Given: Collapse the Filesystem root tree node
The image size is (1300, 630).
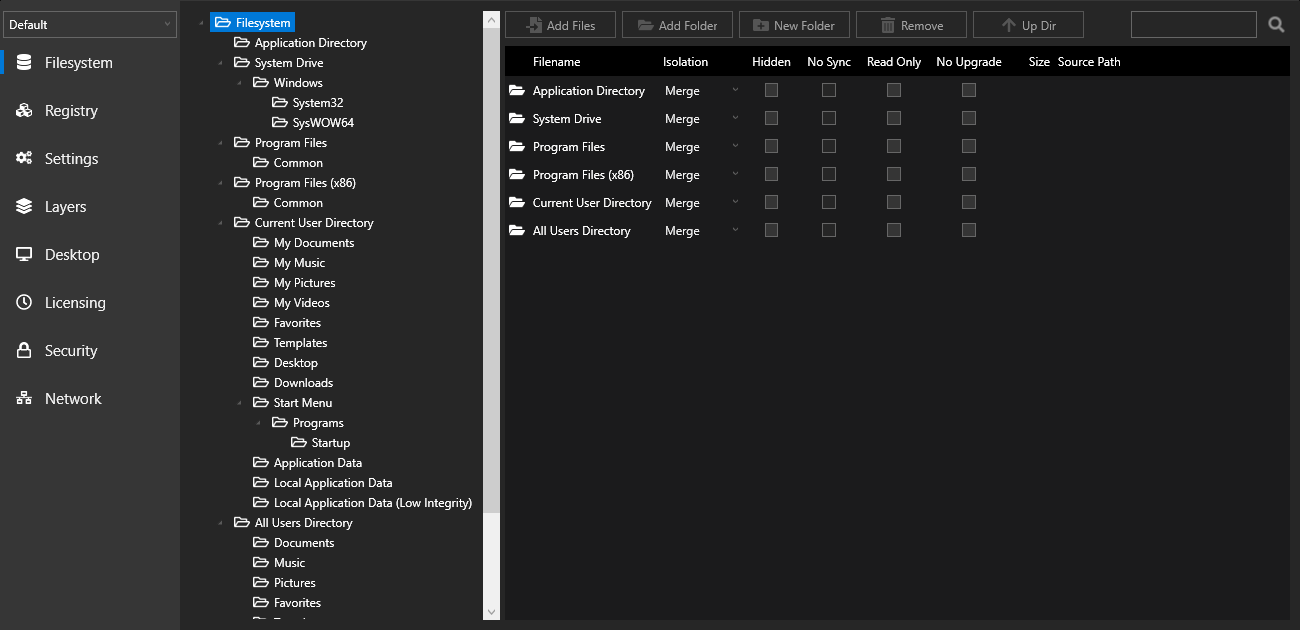Looking at the screenshot, I should point(201,23).
